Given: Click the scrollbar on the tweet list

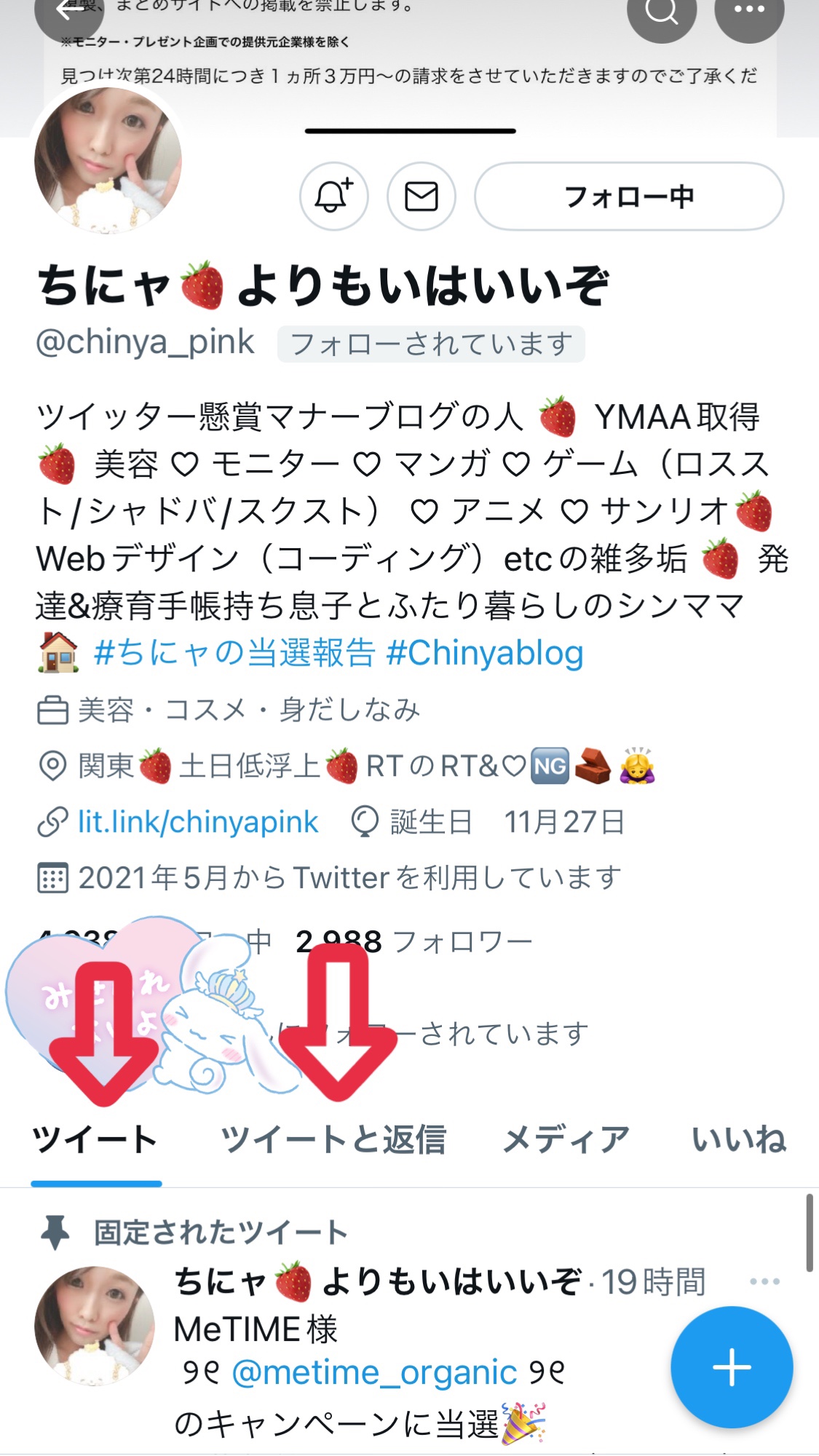Looking at the screenshot, I should tap(809, 1232).
